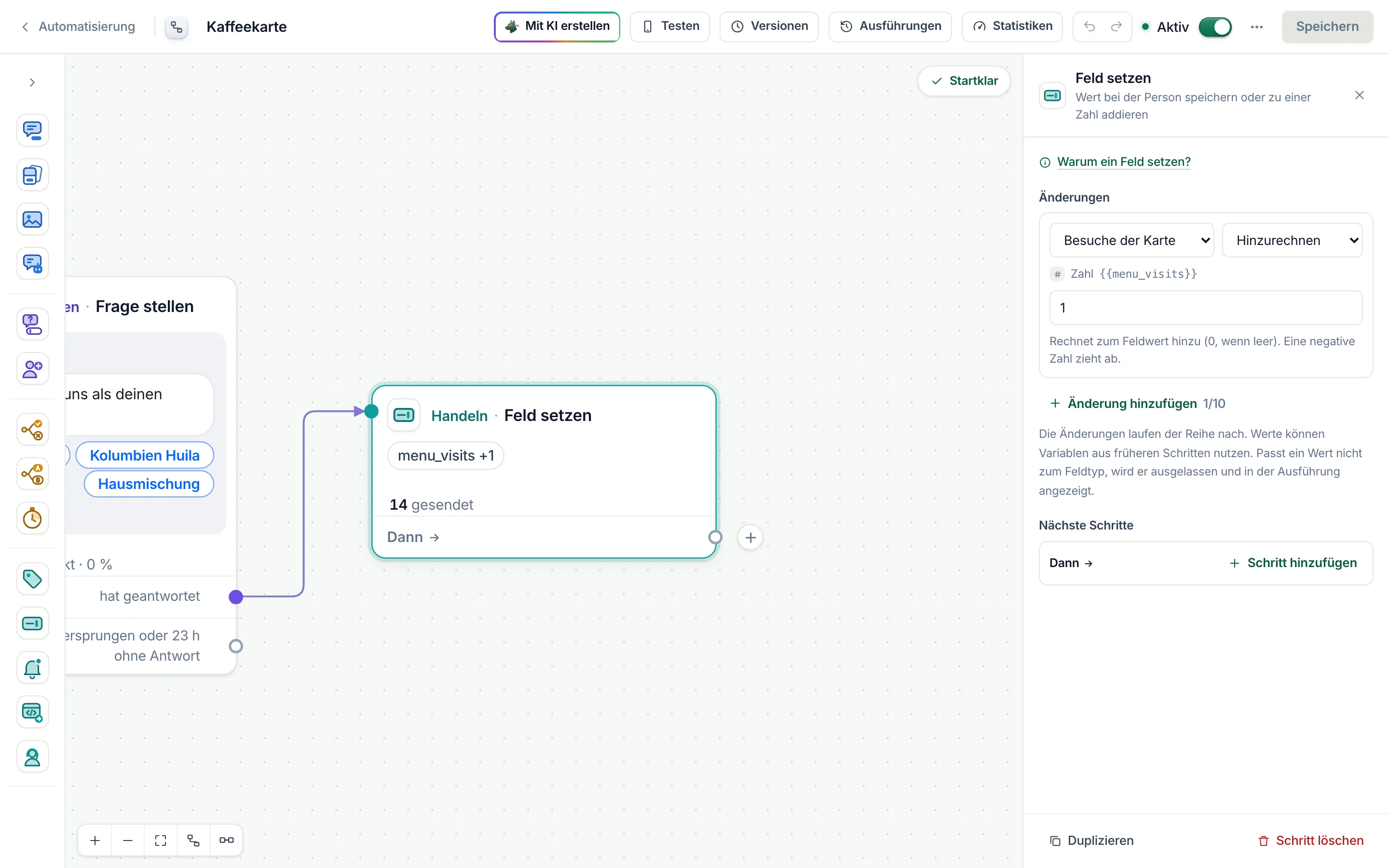
Task: Open Mit KI erstellen
Action: [x=557, y=27]
